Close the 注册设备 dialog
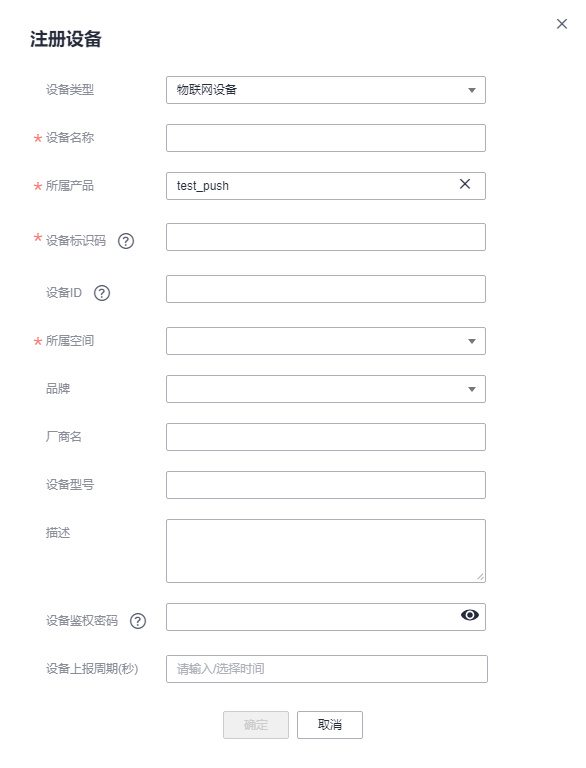 tap(562, 24)
